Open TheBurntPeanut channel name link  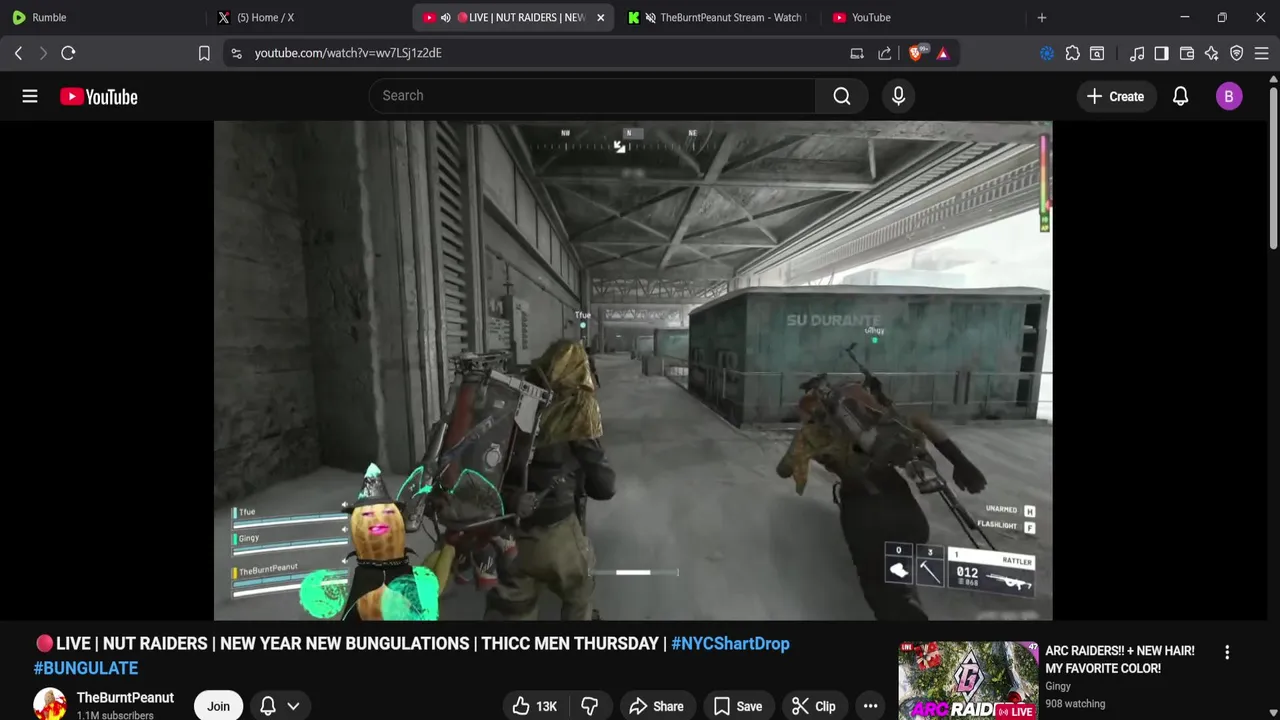(x=125, y=697)
